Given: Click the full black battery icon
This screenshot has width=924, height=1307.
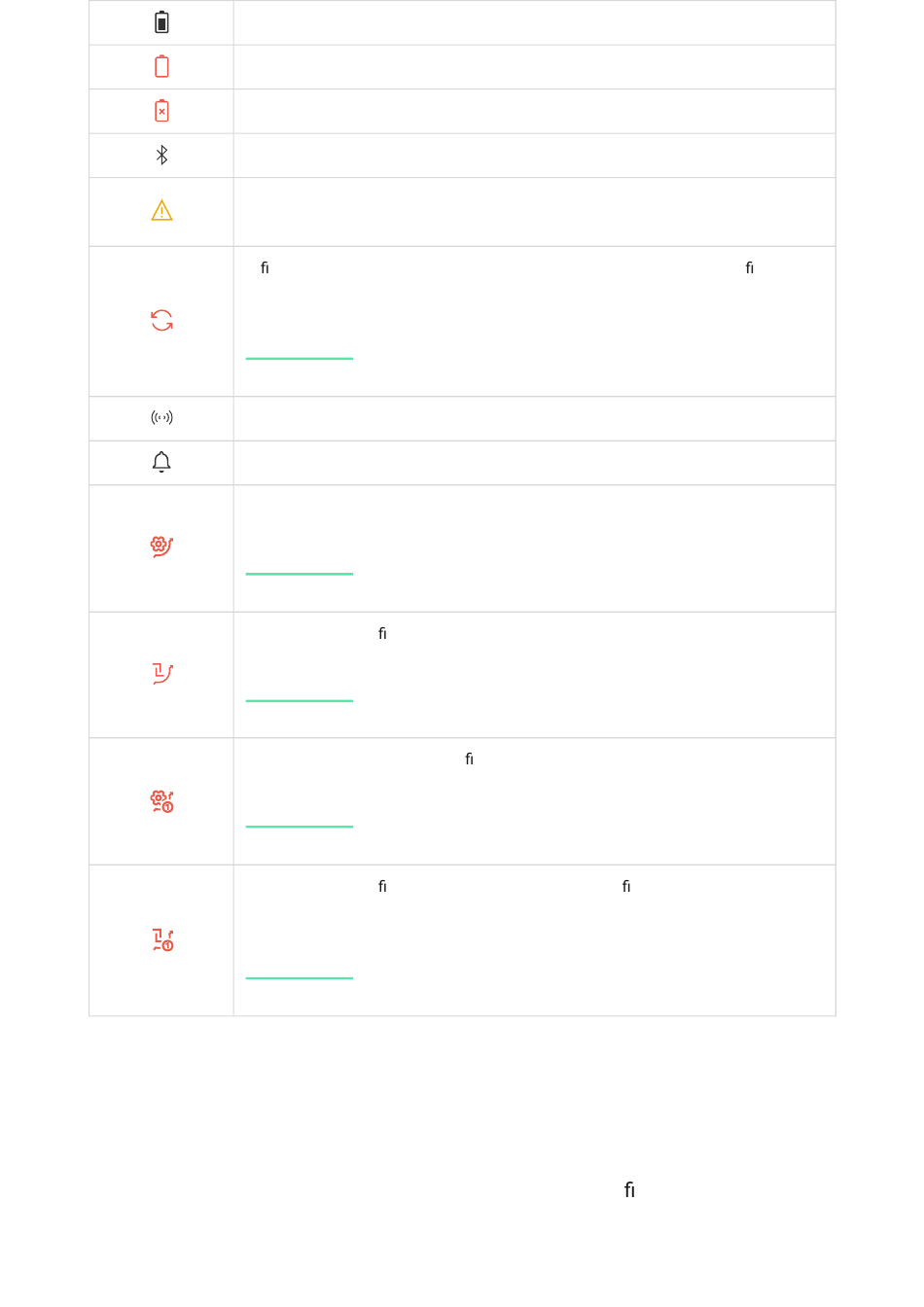Looking at the screenshot, I should tap(161, 22).
